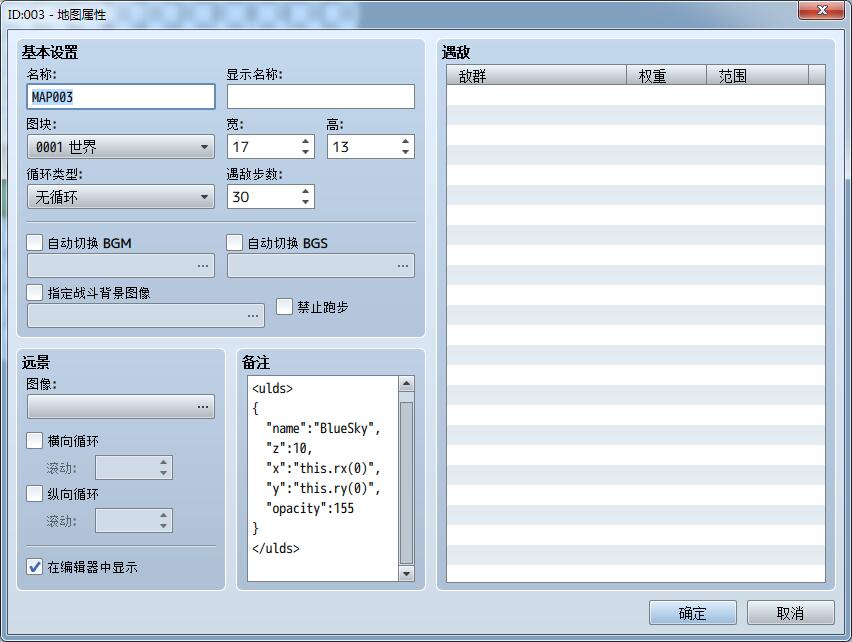The image size is (852, 642).
Task: Enable 纵向循环 for the parallax
Action: click(35, 494)
